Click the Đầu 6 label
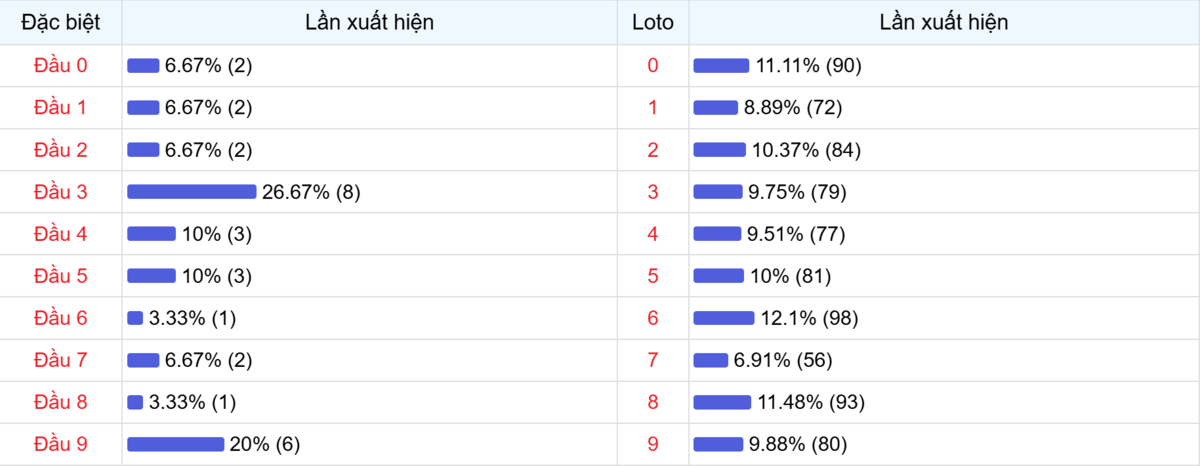This screenshot has height=466, width=1200. (x=61, y=318)
